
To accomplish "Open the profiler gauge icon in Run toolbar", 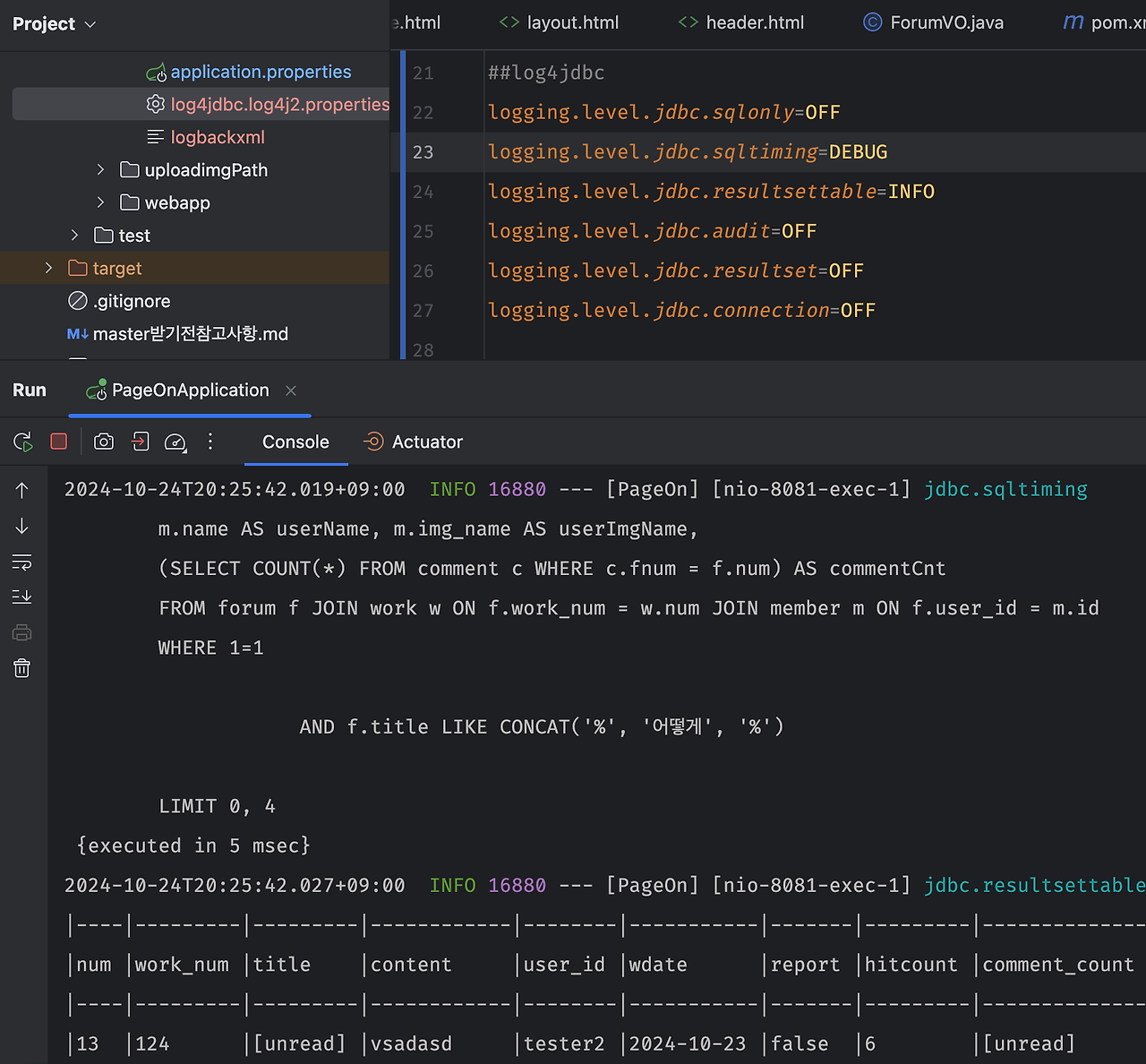I will pyautogui.click(x=175, y=442).
